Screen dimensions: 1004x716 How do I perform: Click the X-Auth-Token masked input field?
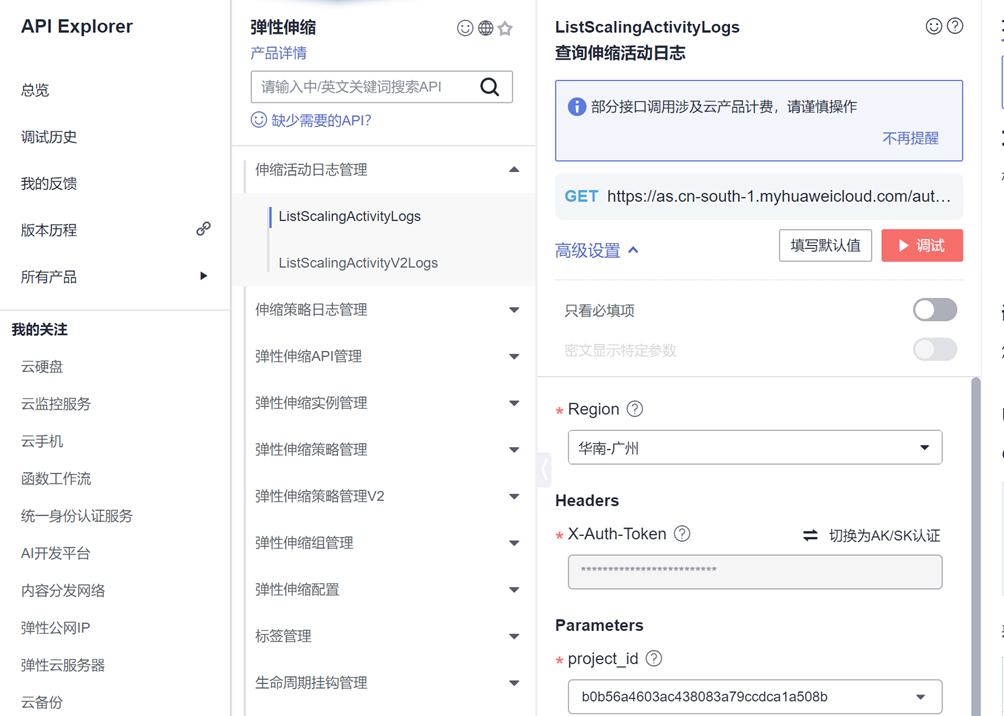(x=755, y=572)
